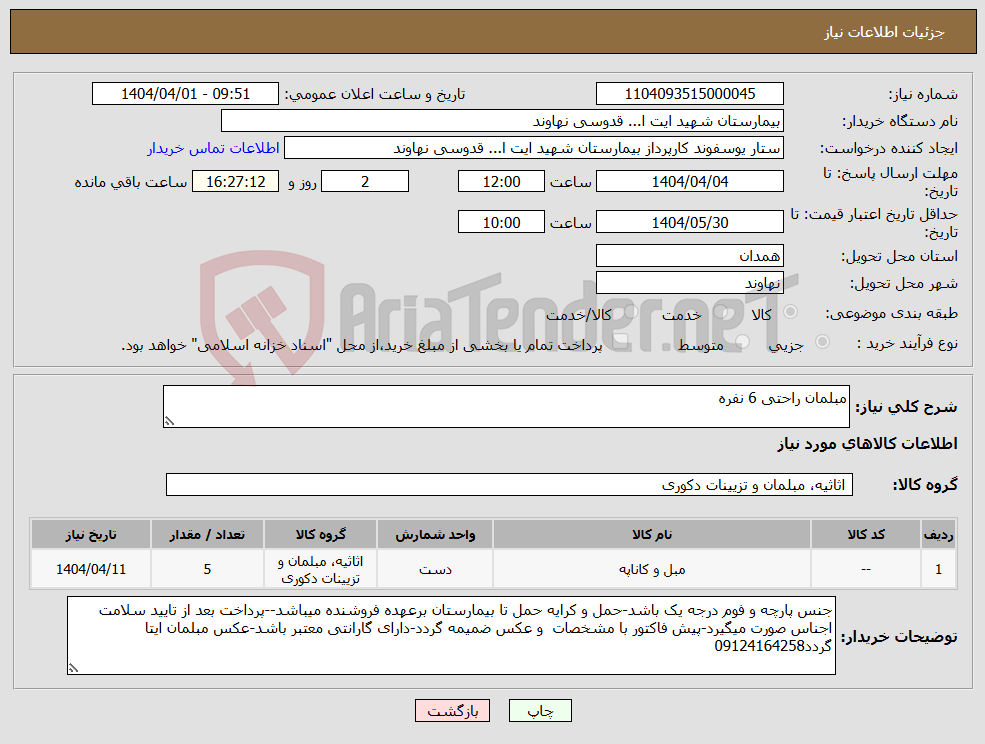The image size is (985, 744).
Task: Click the مبل و کاناپه table cell
Action: (651, 569)
